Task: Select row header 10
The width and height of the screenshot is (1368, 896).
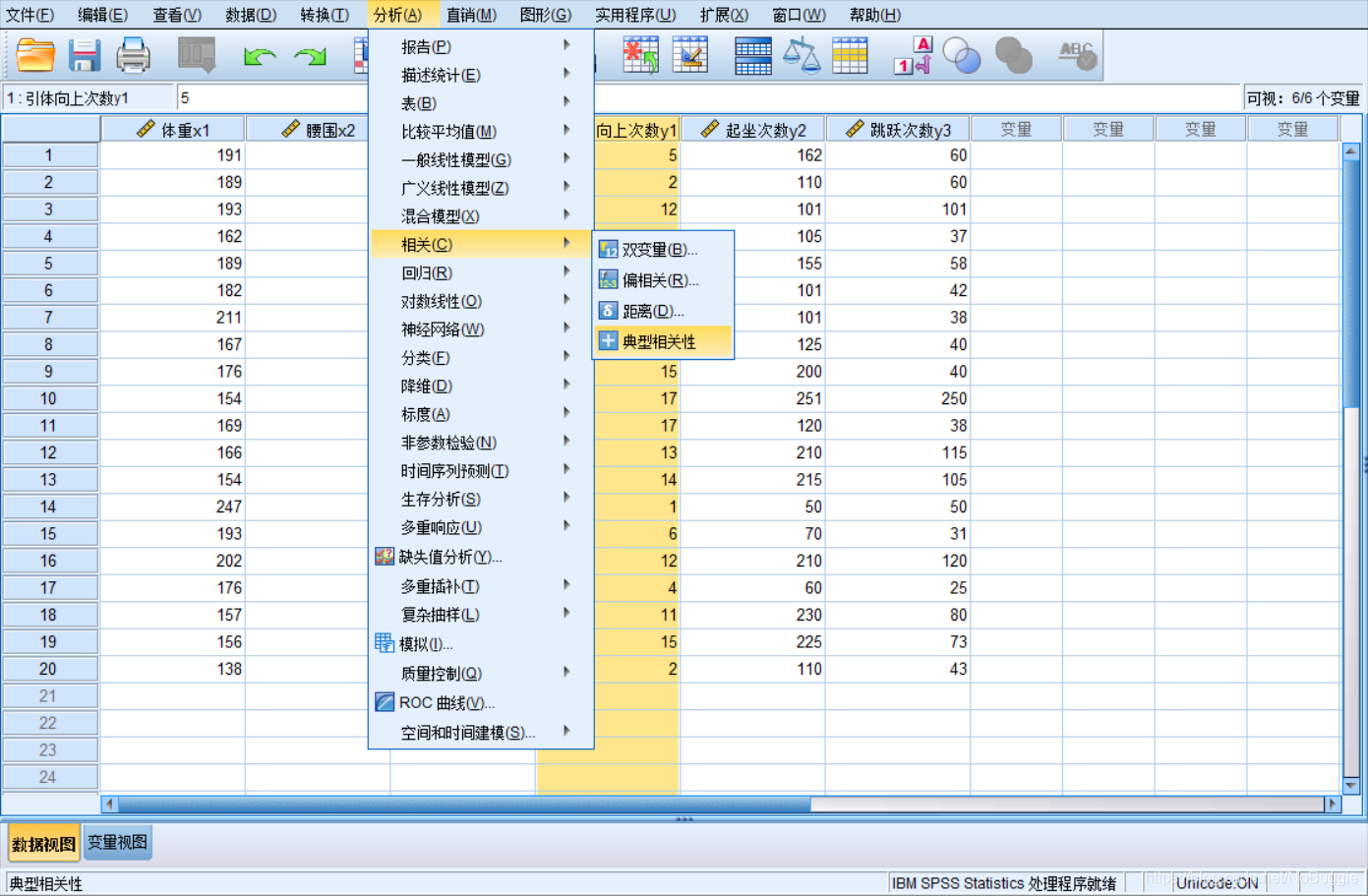Action: point(49,398)
